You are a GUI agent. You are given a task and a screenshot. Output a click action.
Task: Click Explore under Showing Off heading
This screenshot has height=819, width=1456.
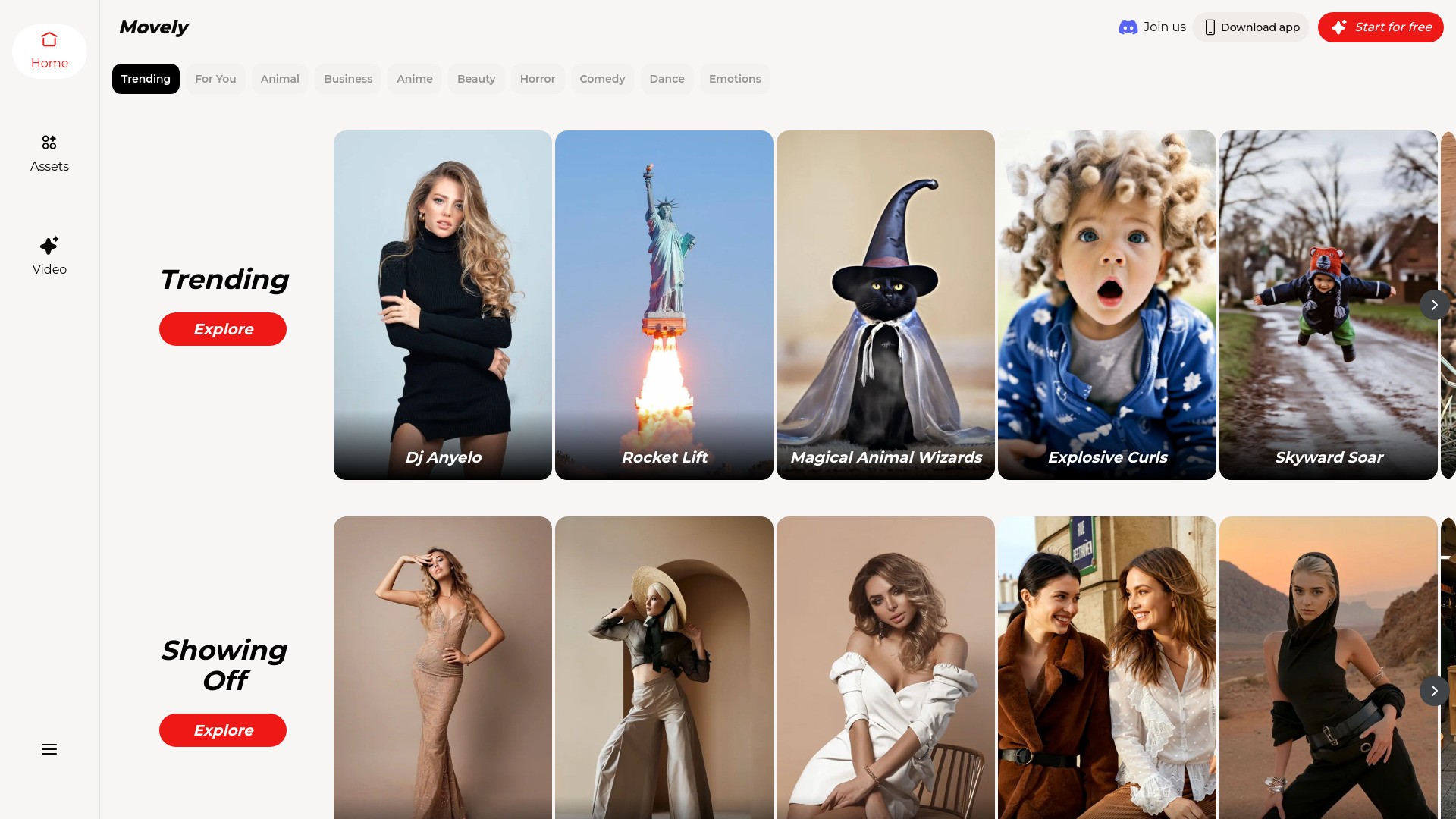tap(222, 730)
